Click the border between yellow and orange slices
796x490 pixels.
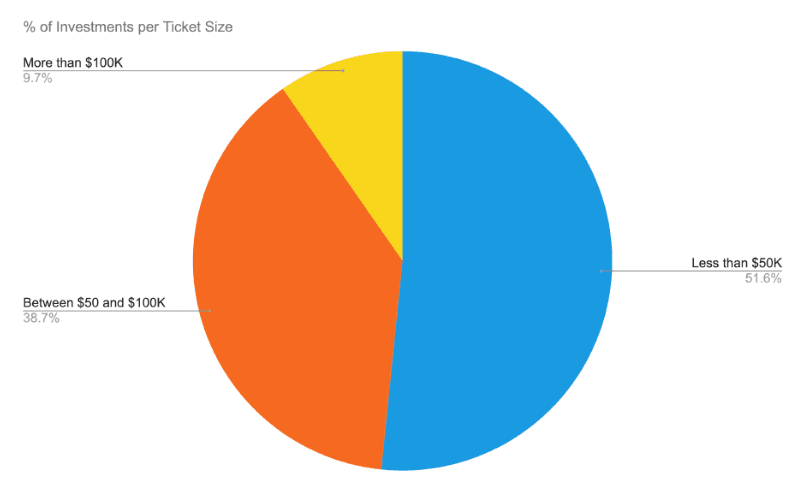[x=343, y=176]
